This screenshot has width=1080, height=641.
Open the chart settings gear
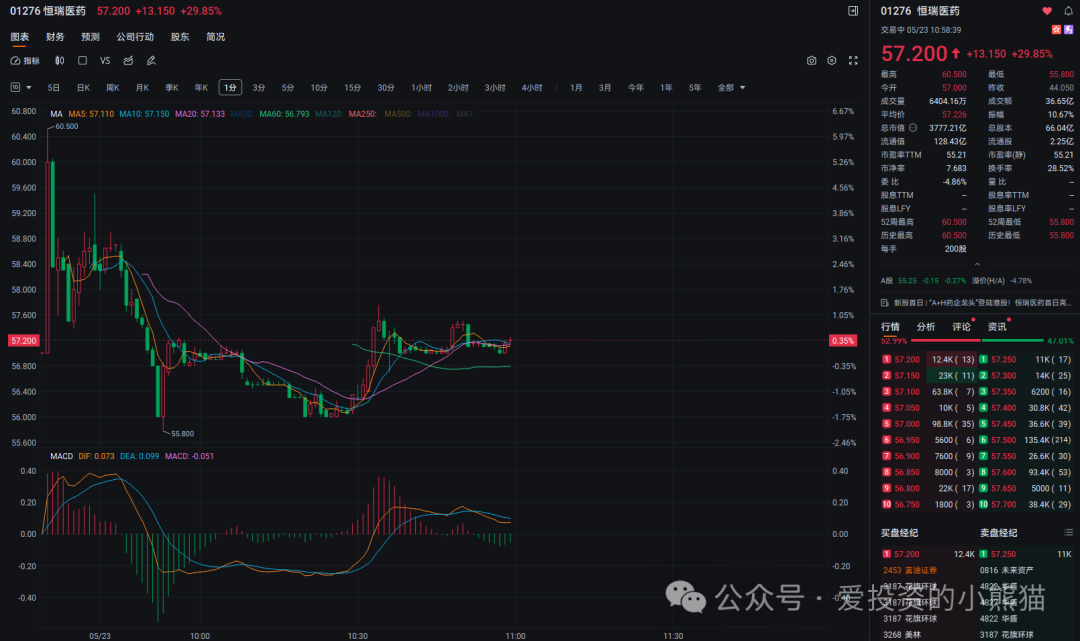(832, 61)
